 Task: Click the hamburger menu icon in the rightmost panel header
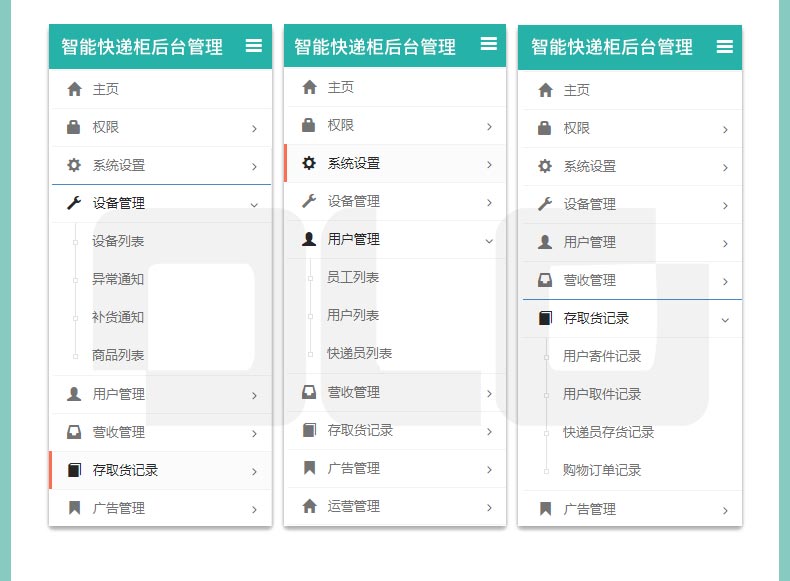(x=725, y=46)
